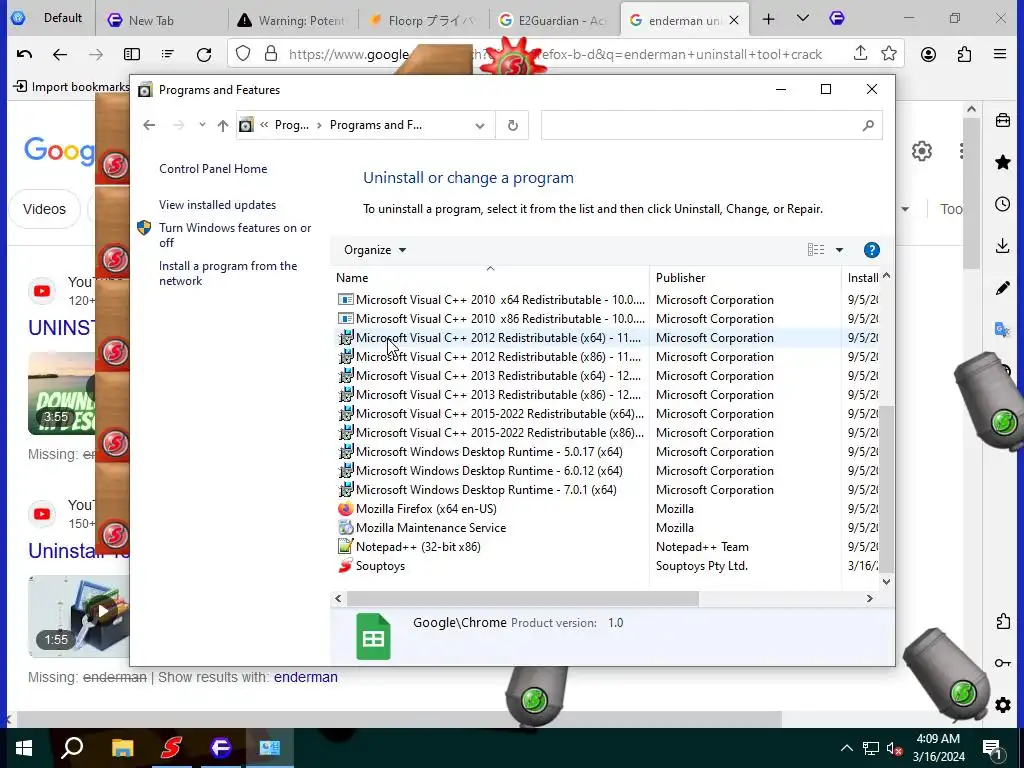Open recent locations dropdown chevron
Image resolution: width=1024 pixels, height=768 pixels.
[202, 125]
